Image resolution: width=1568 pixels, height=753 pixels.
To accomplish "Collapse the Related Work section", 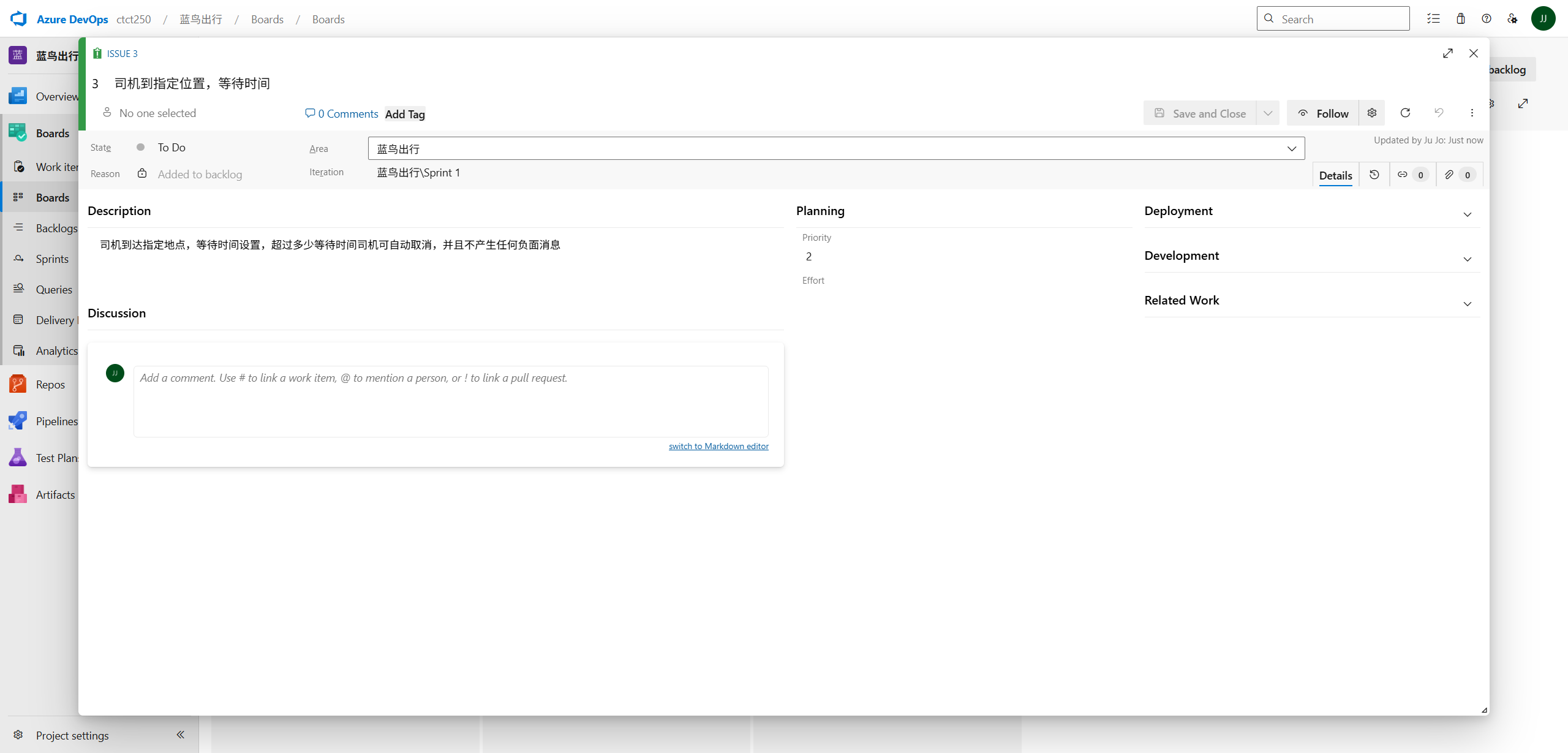I will click(x=1467, y=304).
